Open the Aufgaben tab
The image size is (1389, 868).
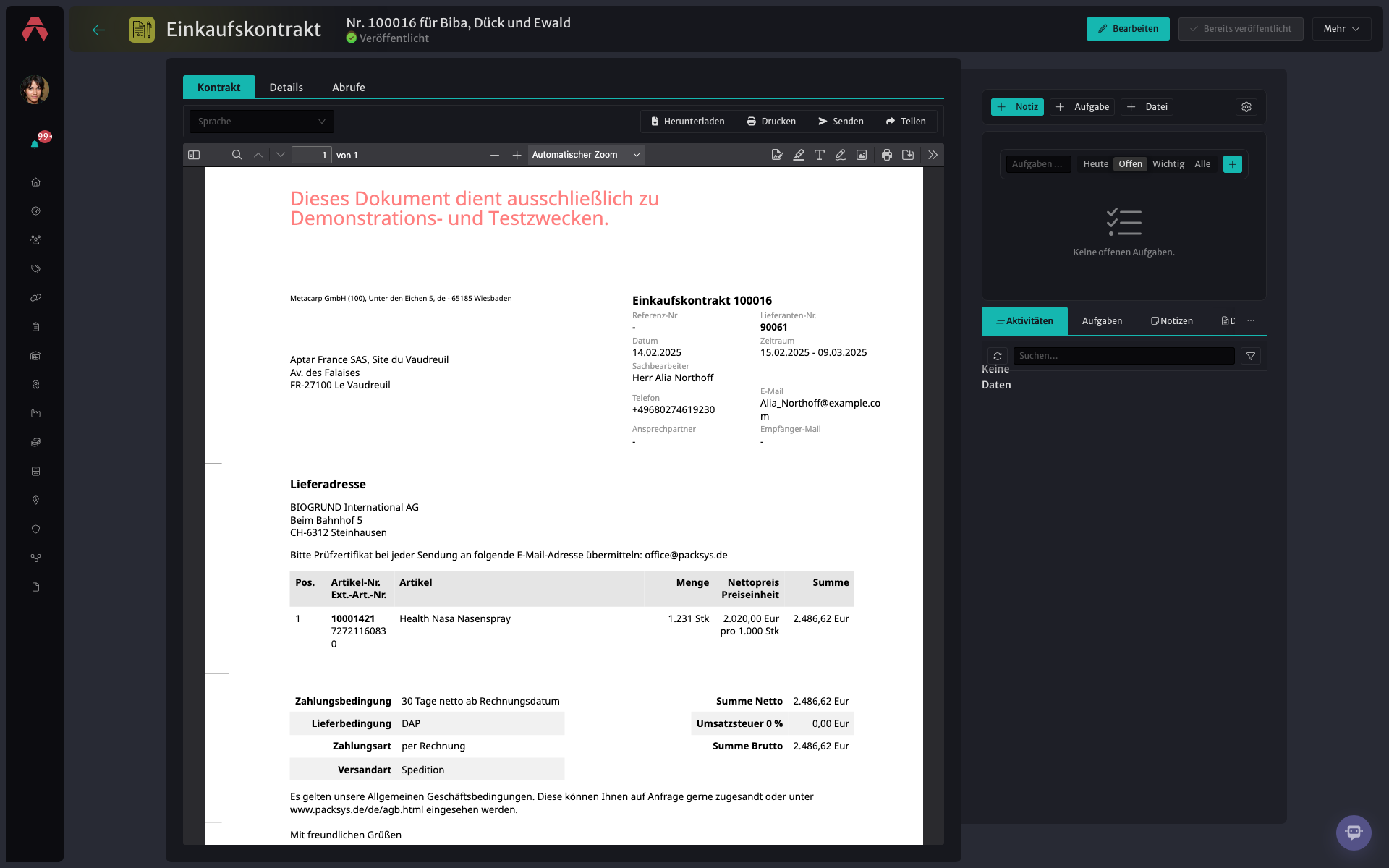[x=1102, y=320]
